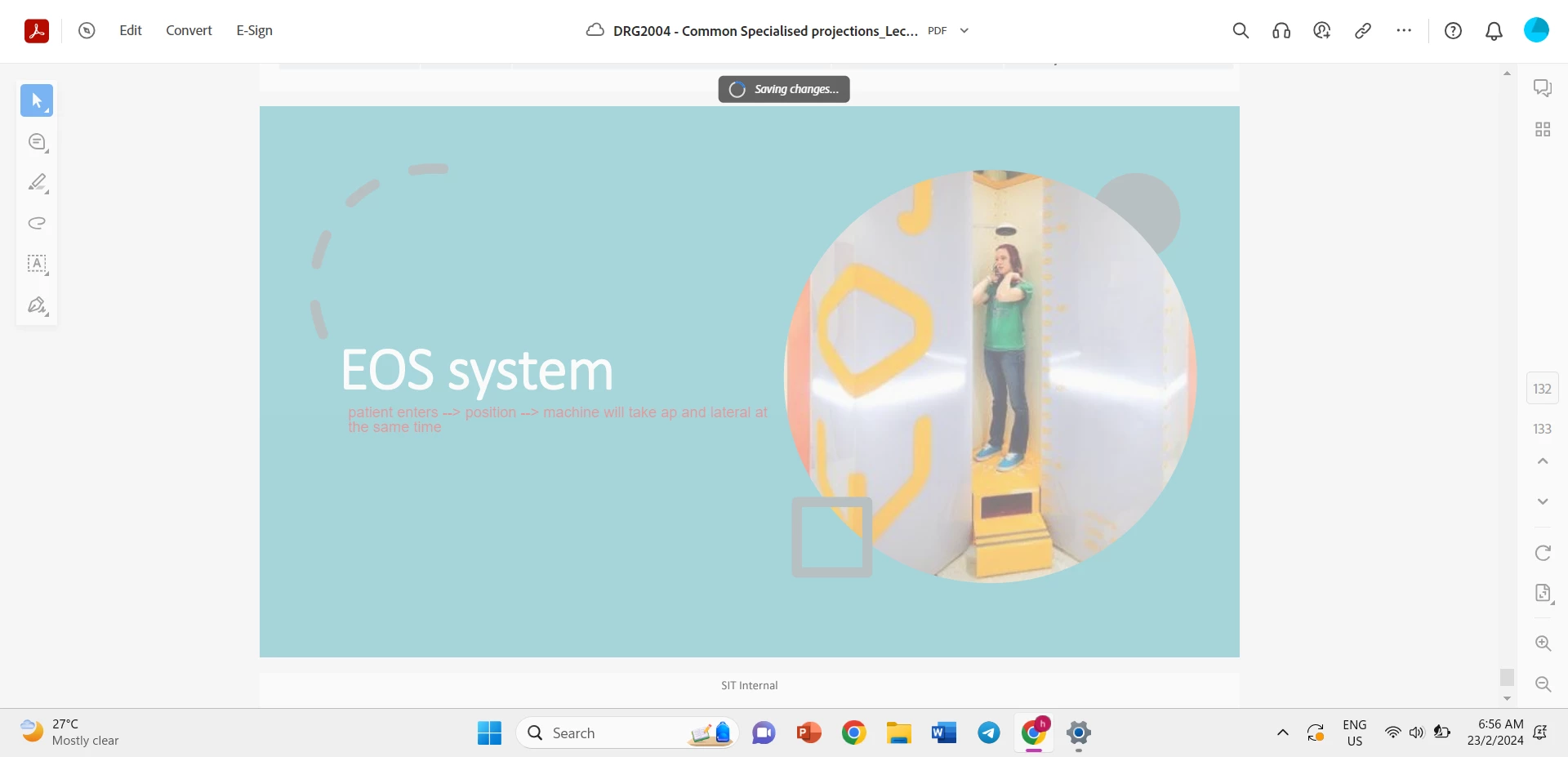
Task: Click the sync refresh tray icon
Action: click(x=1316, y=733)
